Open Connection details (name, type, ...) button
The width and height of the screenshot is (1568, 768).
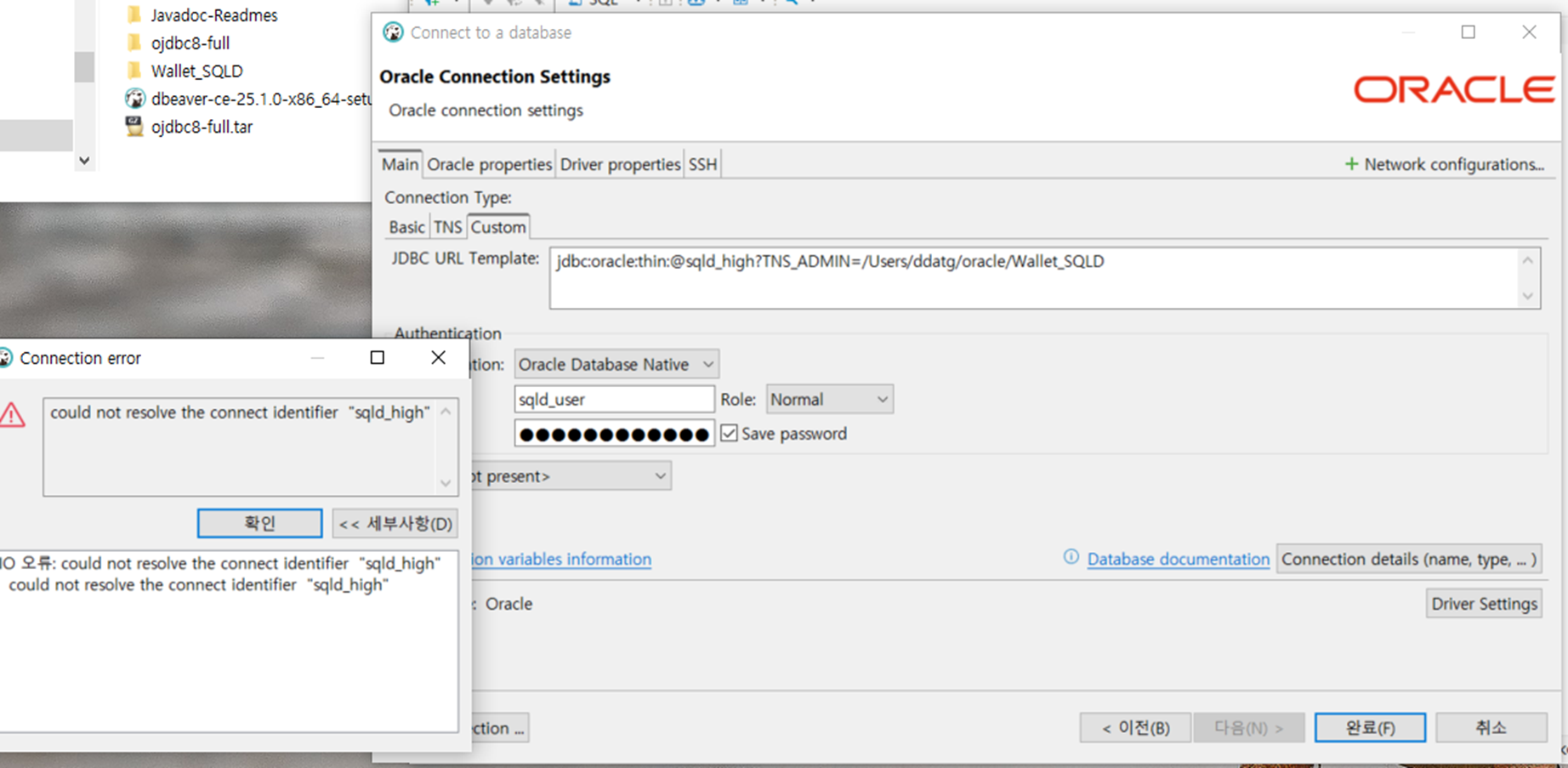1409,559
